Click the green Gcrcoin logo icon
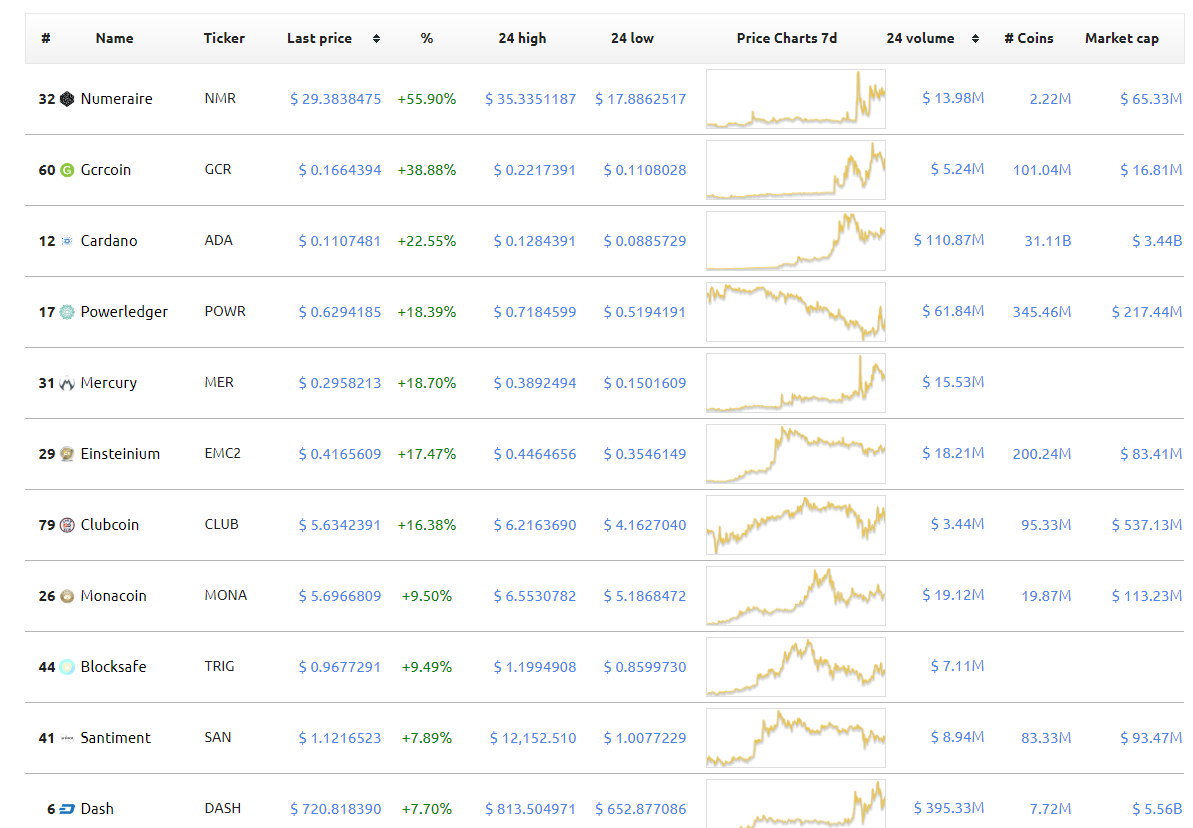Viewport: 1193px width, 828px height. (x=67, y=170)
